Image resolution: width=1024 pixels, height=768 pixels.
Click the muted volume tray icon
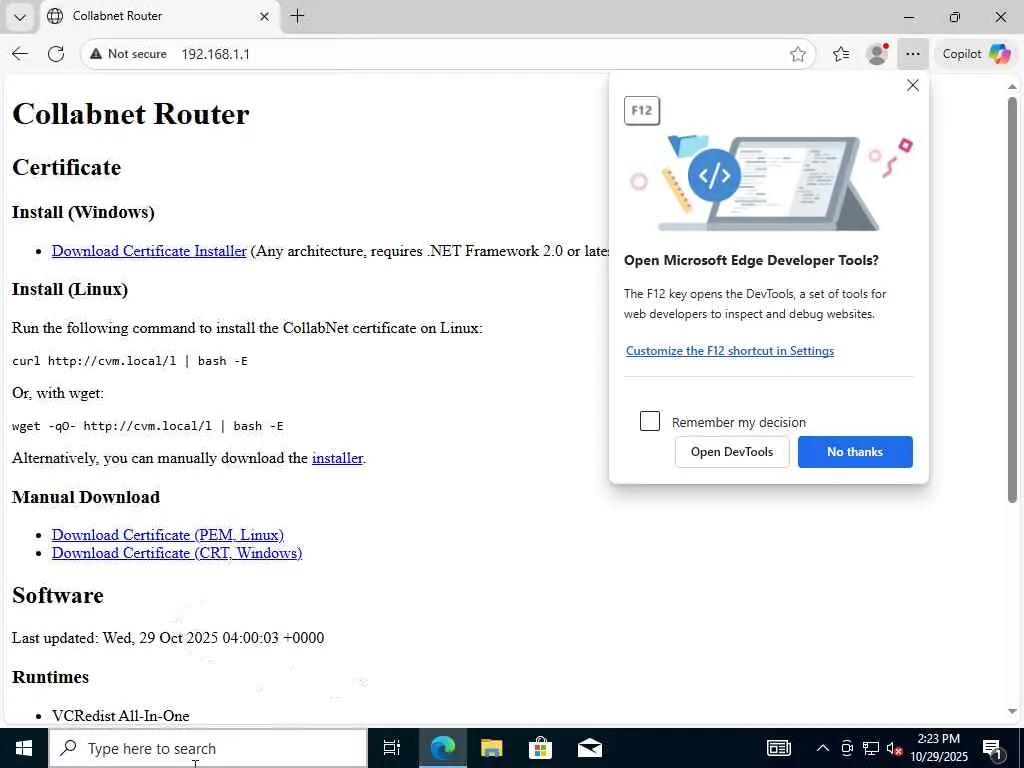[894, 748]
